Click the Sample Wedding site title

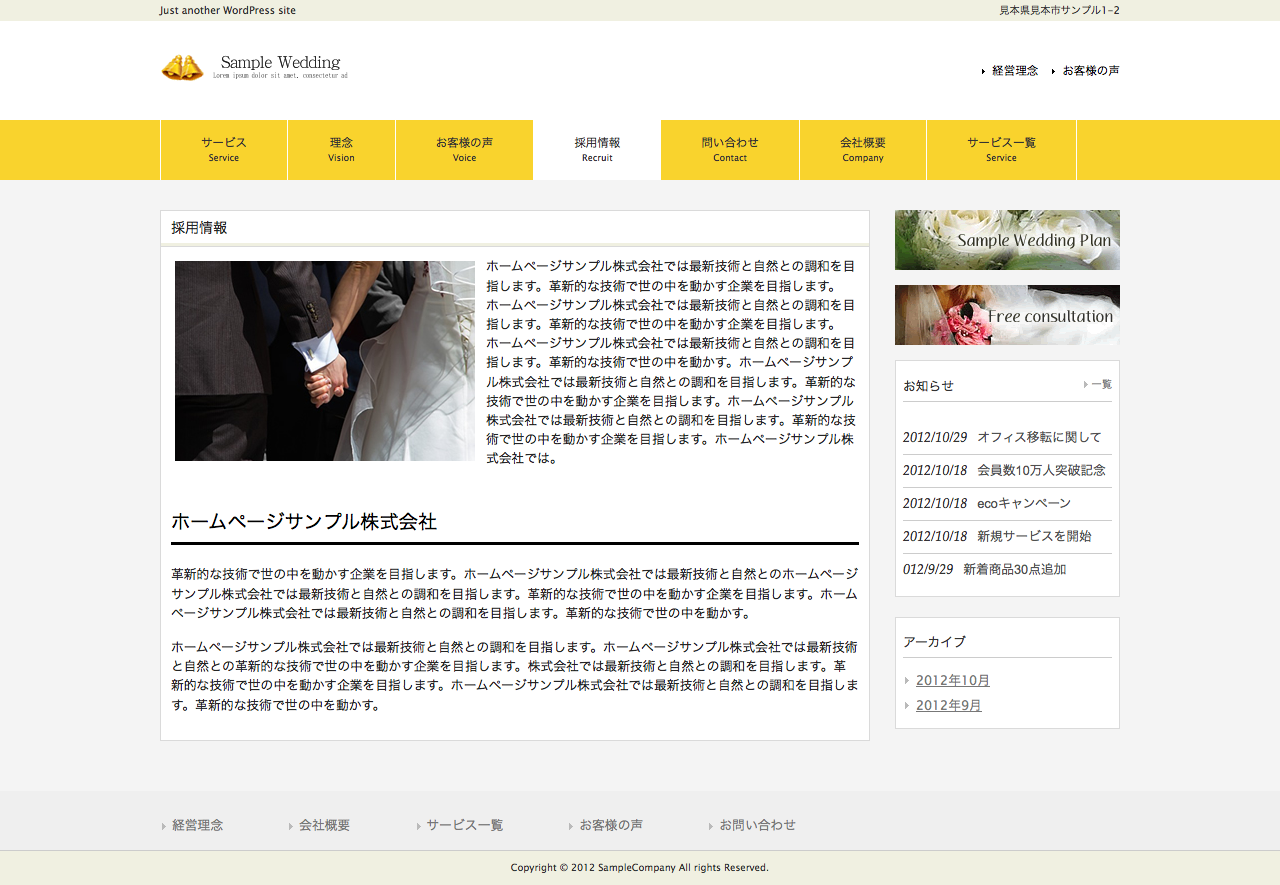tap(280, 62)
